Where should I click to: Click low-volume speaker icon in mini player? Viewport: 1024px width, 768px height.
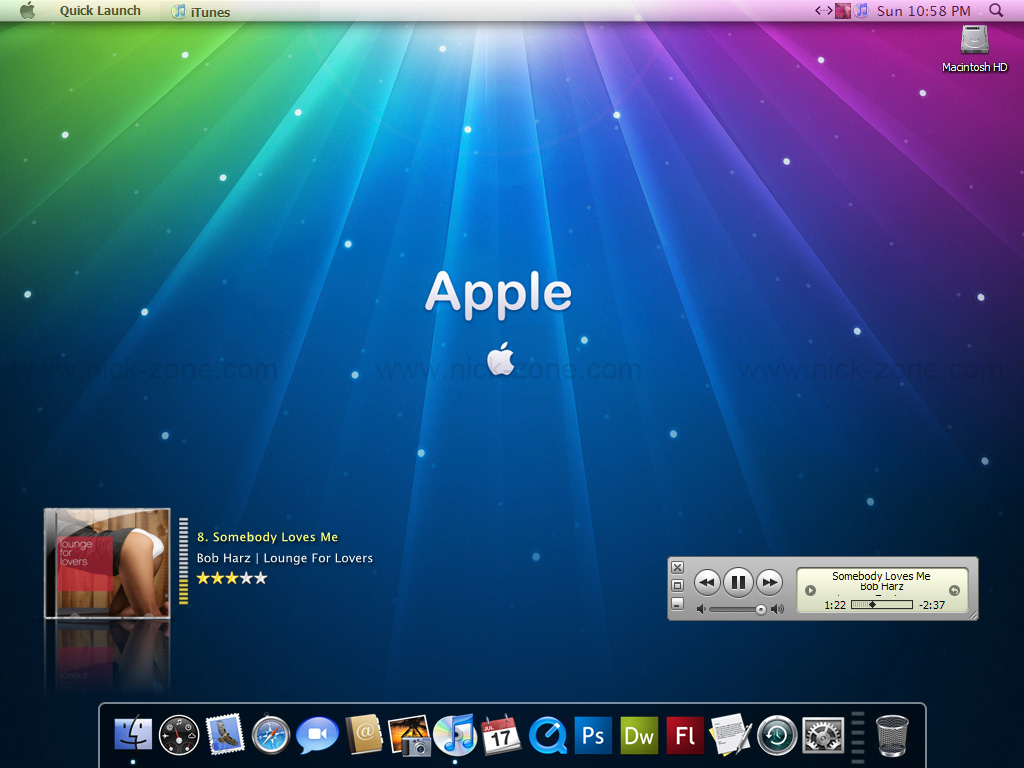701,609
